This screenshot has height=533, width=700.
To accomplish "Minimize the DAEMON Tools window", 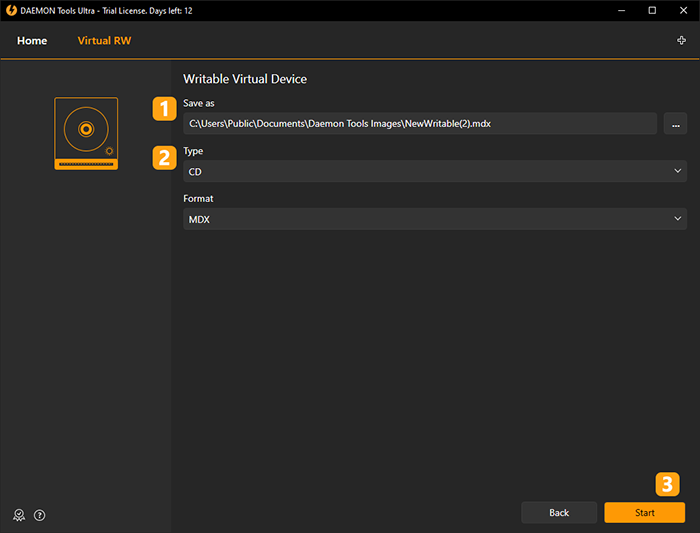I will click(x=621, y=10).
